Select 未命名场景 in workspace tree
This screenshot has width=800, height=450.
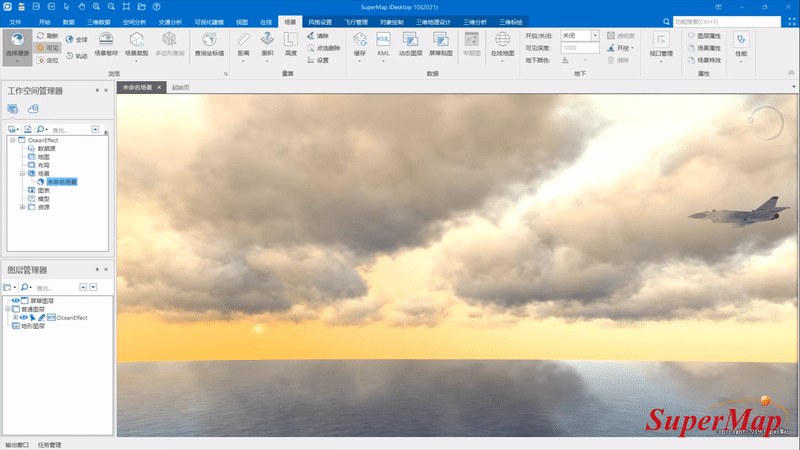click(62, 182)
